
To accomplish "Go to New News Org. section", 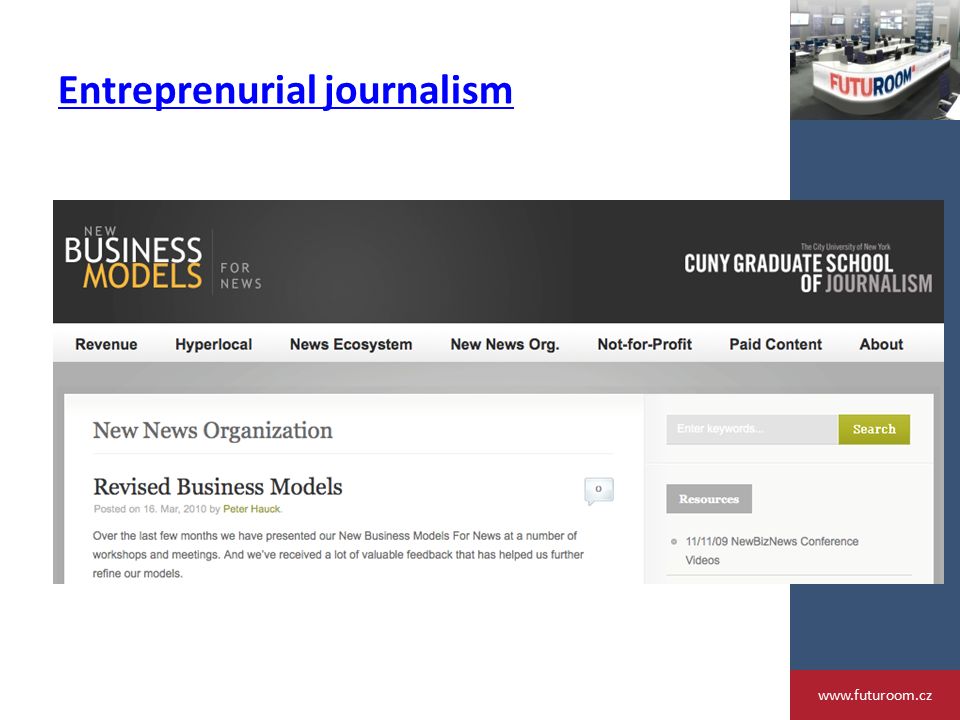I will (505, 344).
